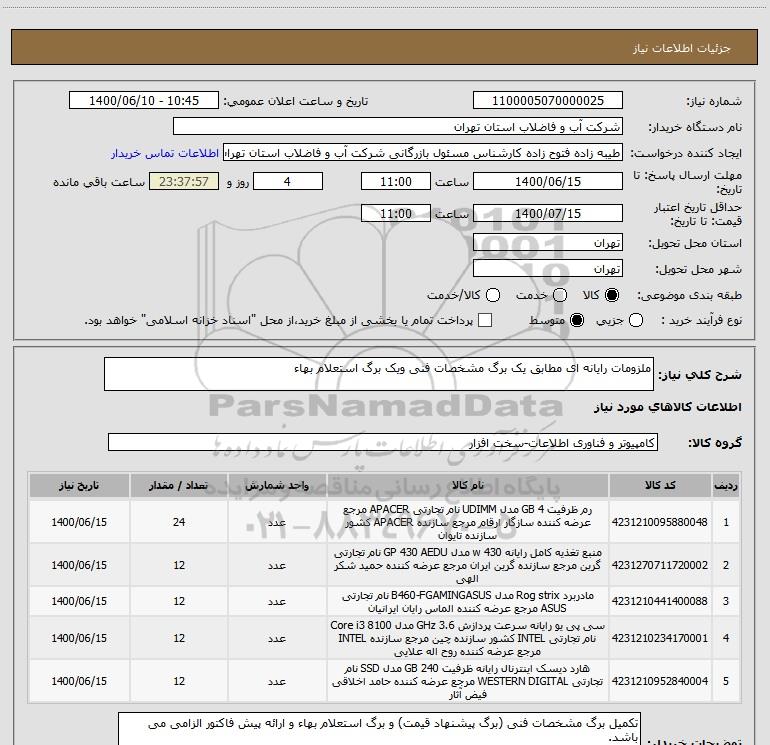
Task: Open اطلاعات تماس خریدار link
Action: tap(165, 153)
